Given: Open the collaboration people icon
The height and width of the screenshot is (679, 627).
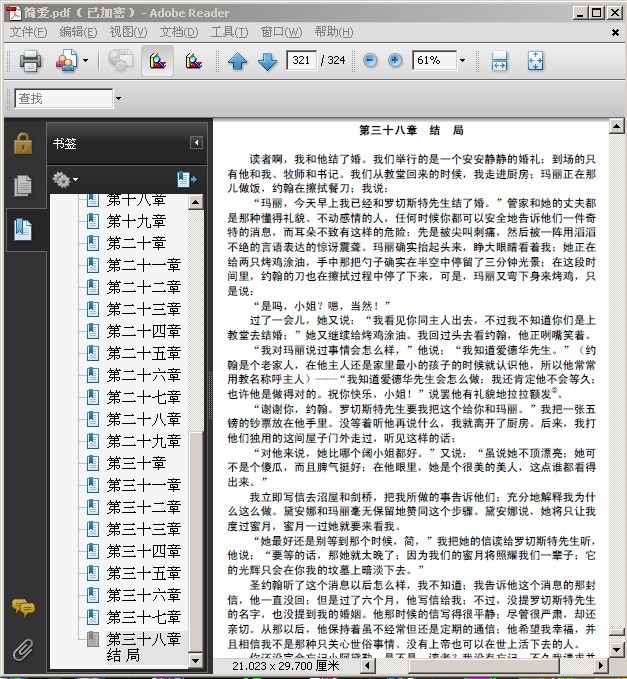Looking at the screenshot, I should coord(66,61).
